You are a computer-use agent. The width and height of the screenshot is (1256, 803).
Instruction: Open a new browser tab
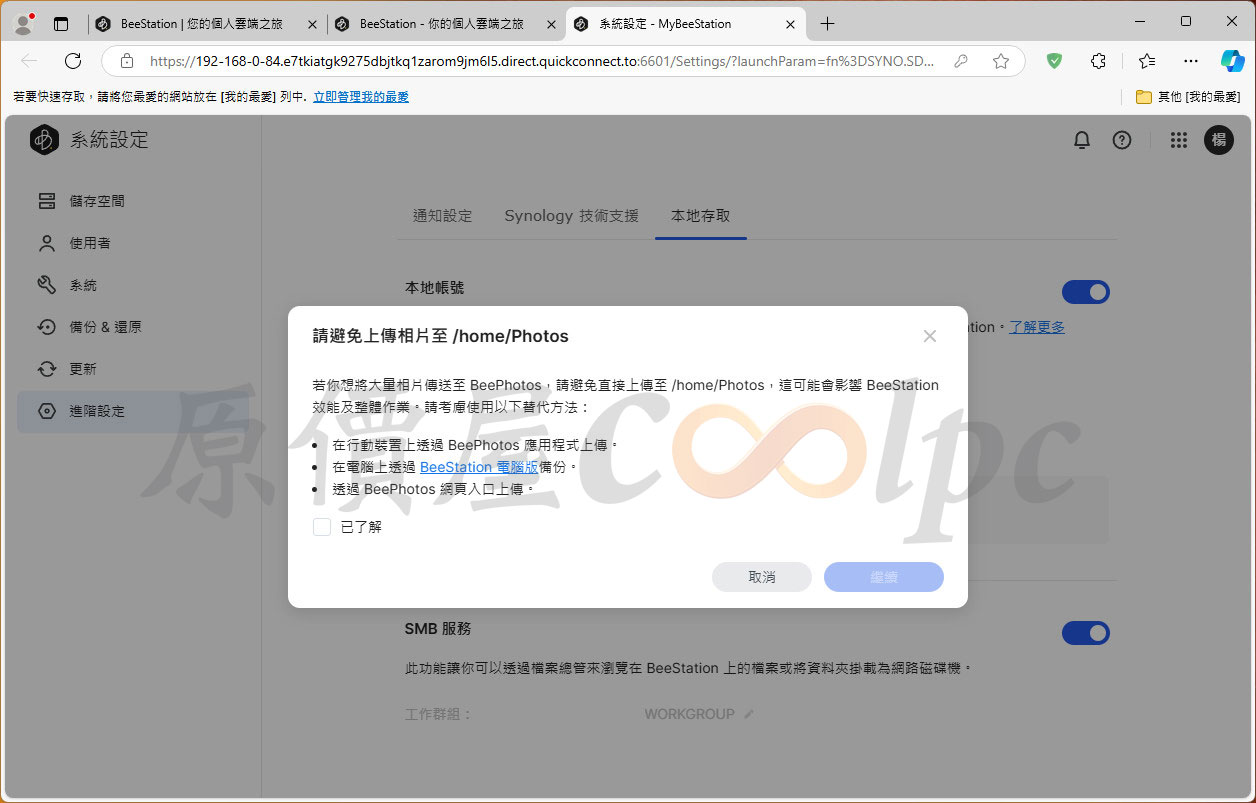(x=827, y=24)
